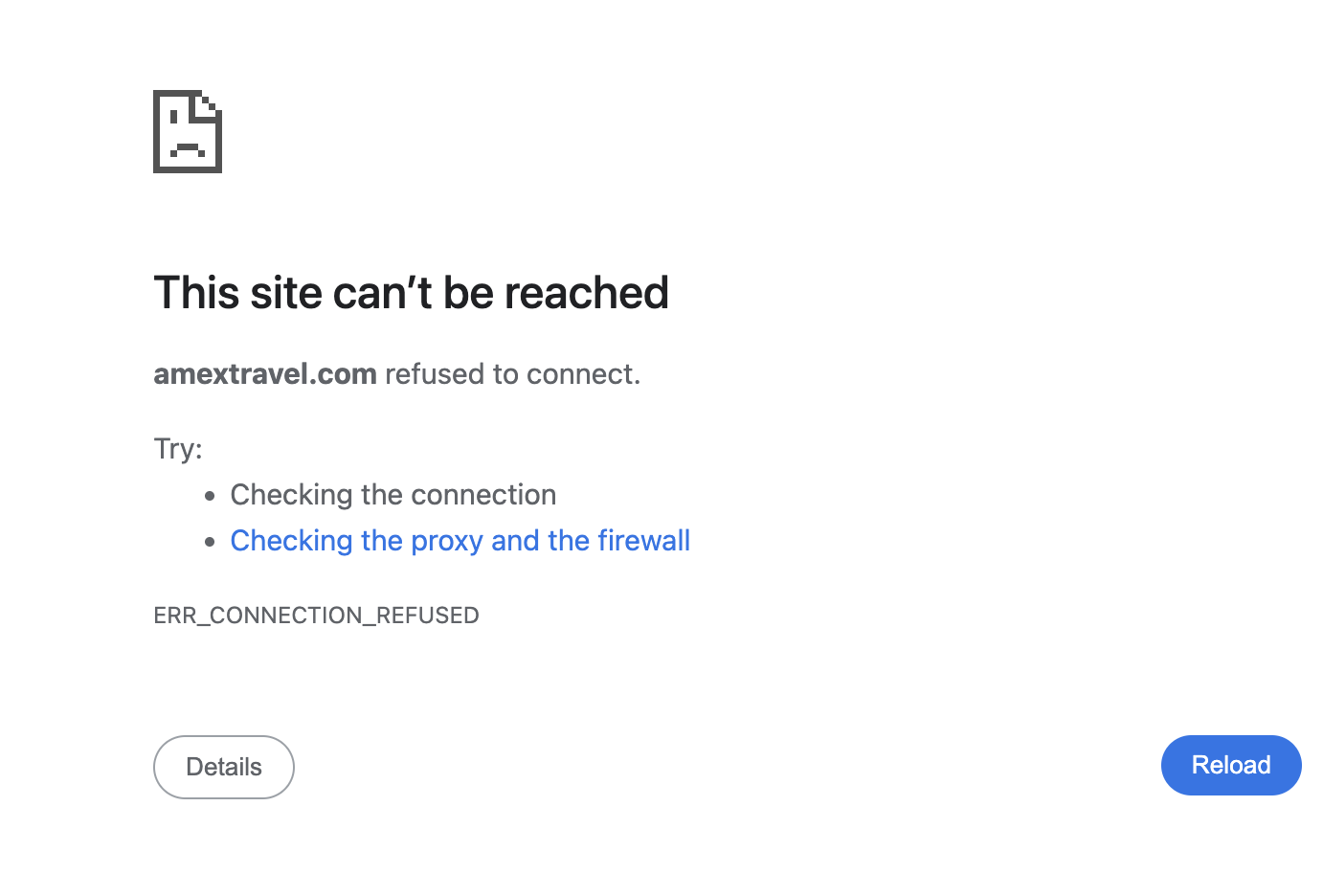Click the bullet before the proxy link
The height and width of the screenshot is (896, 1323).
pyautogui.click(x=211, y=542)
